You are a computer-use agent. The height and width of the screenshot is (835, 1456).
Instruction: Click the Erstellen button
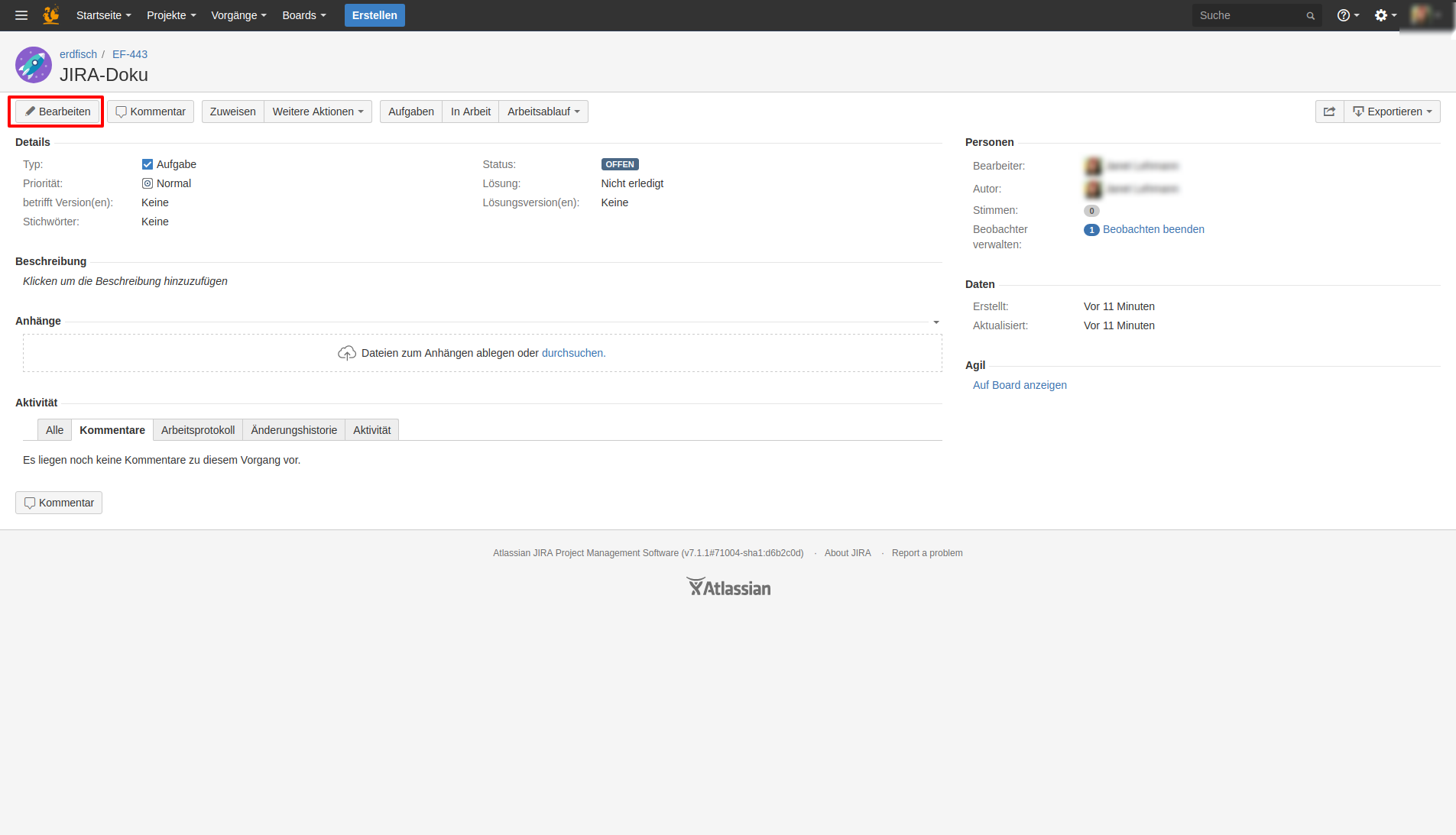[375, 15]
